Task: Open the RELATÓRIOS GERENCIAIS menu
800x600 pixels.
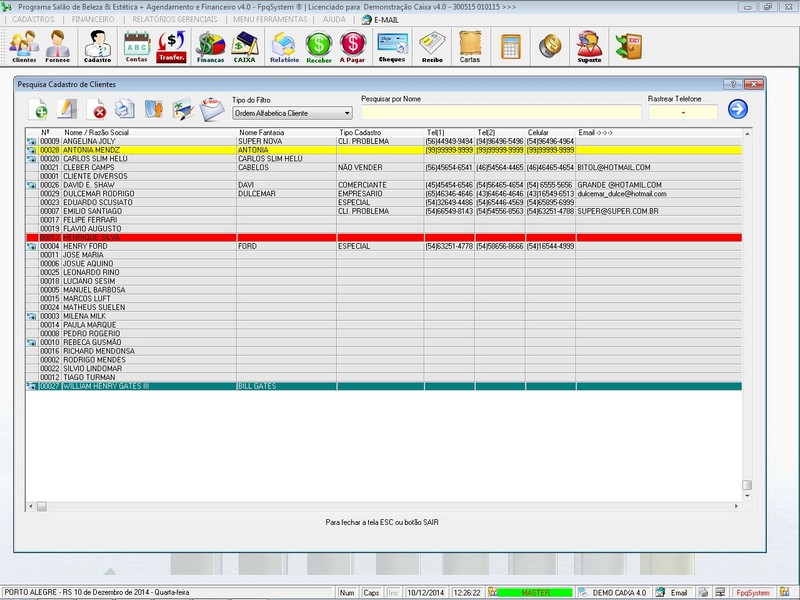Action: pyautogui.click(x=173, y=19)
